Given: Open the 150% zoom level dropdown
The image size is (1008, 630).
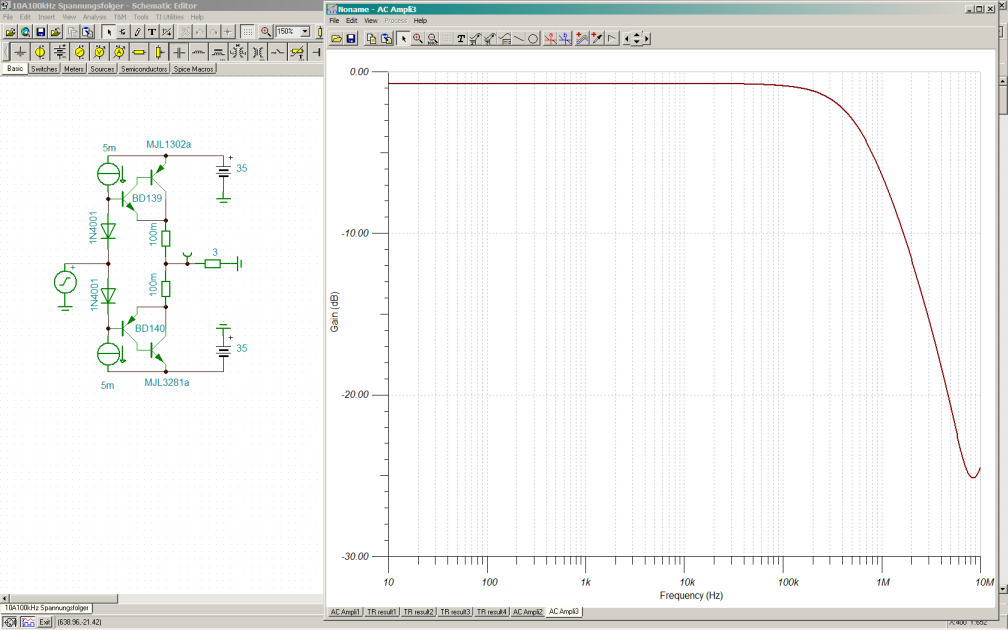Looking at the screenshot, I should pos(303,32).
